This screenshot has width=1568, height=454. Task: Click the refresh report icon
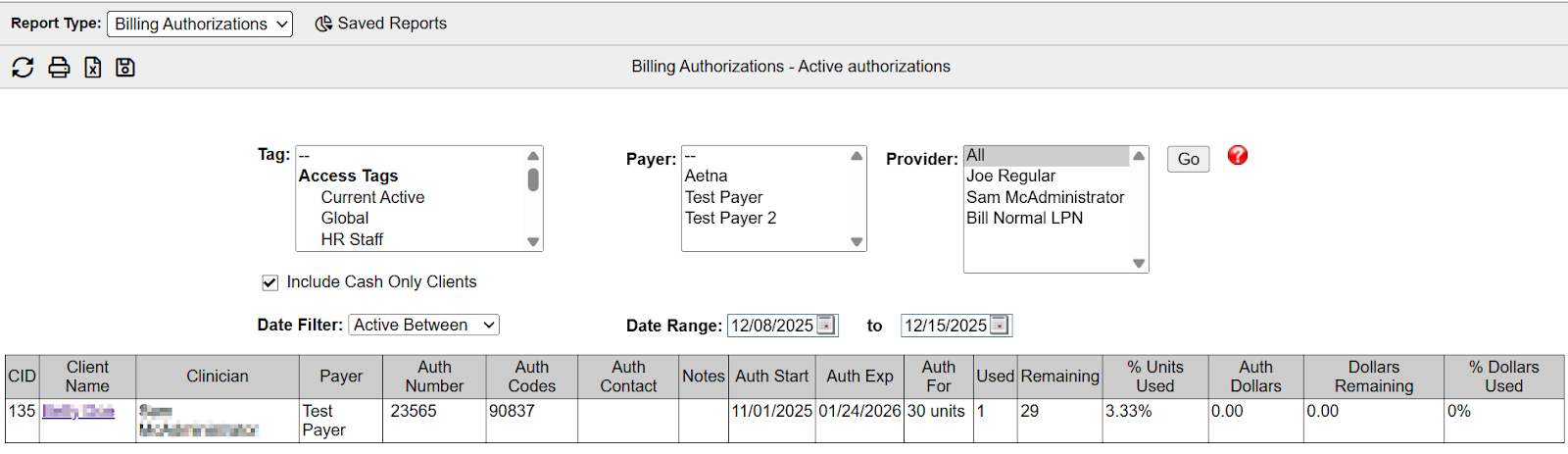coord(23,67)
